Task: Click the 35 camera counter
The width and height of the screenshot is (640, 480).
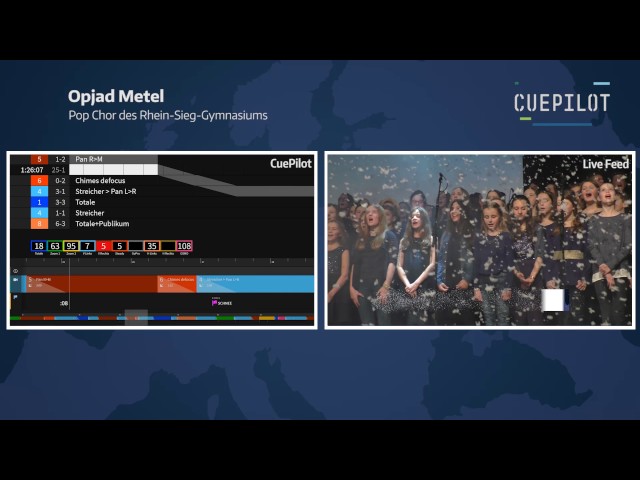Action: tap(152, 246)
